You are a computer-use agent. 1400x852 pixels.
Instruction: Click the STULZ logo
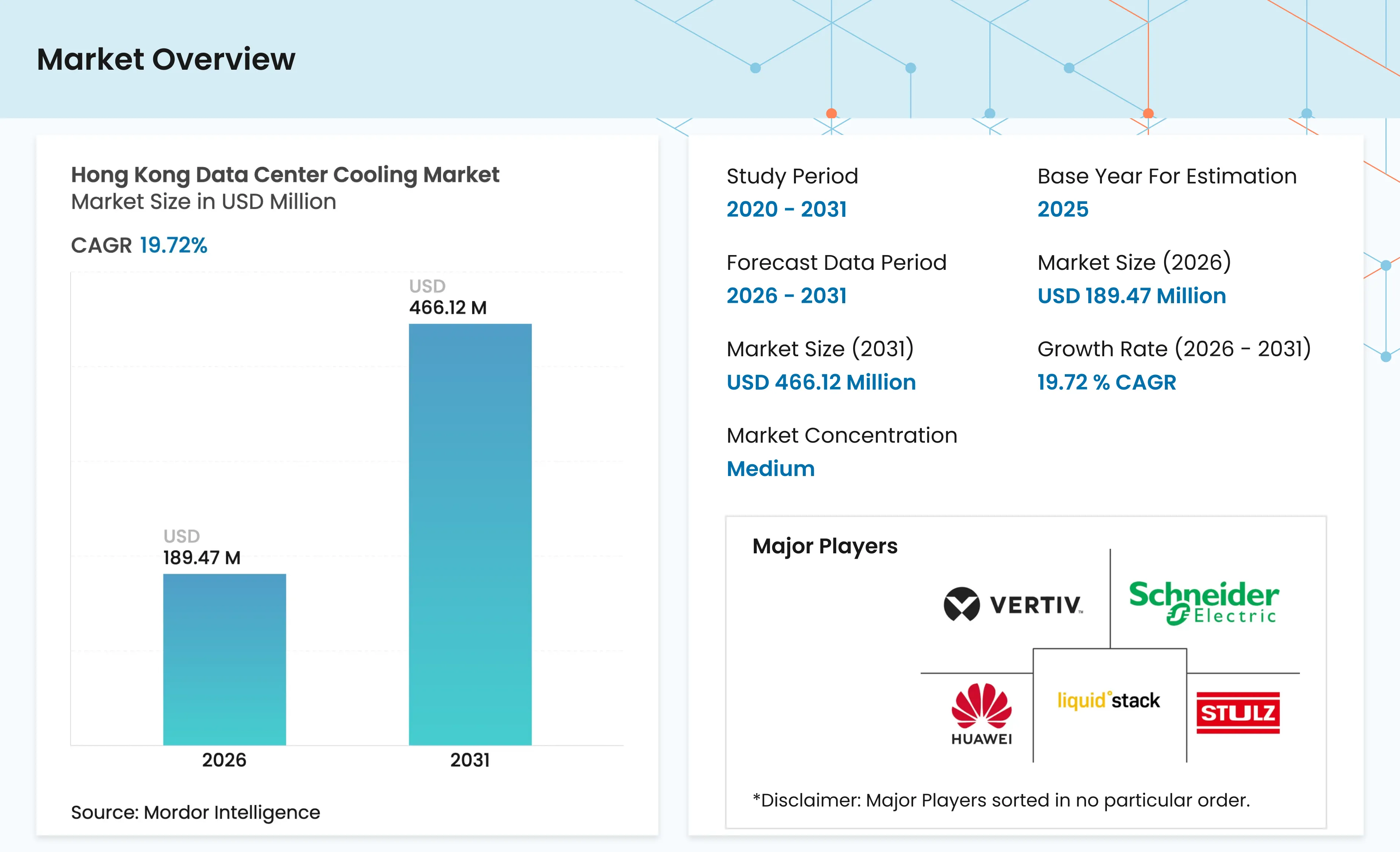(1238, 713)
